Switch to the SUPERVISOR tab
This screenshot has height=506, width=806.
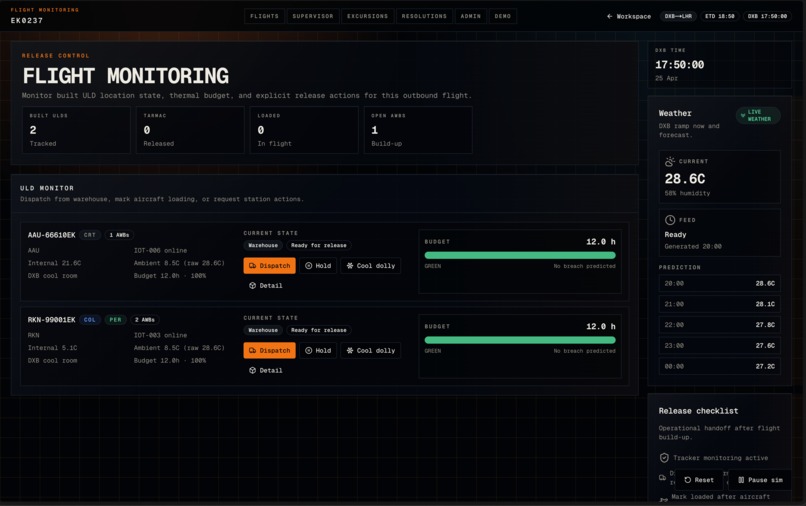313,16
